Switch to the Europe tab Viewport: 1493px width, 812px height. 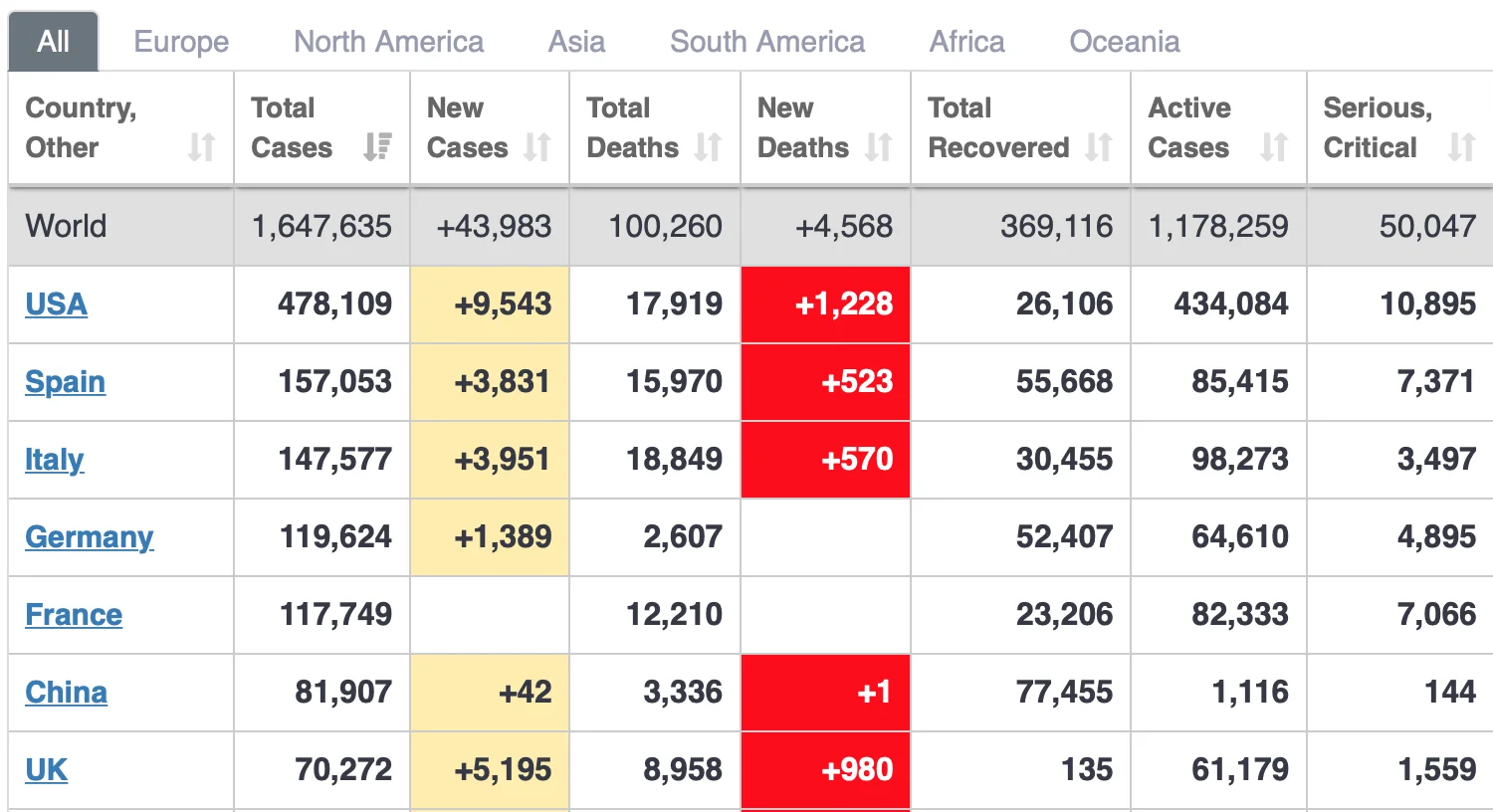(x=181, y=42)
